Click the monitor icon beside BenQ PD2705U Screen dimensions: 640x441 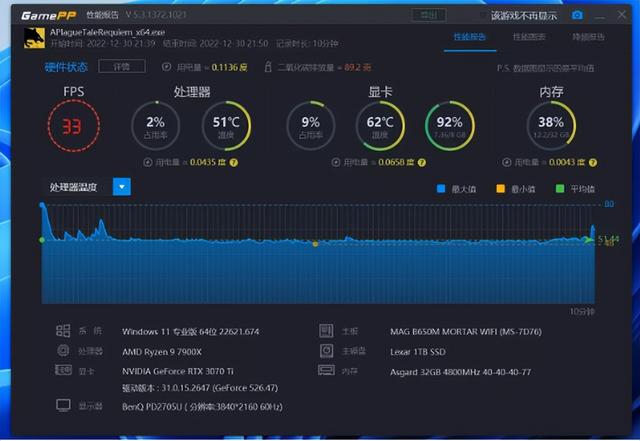pos(63,405)
